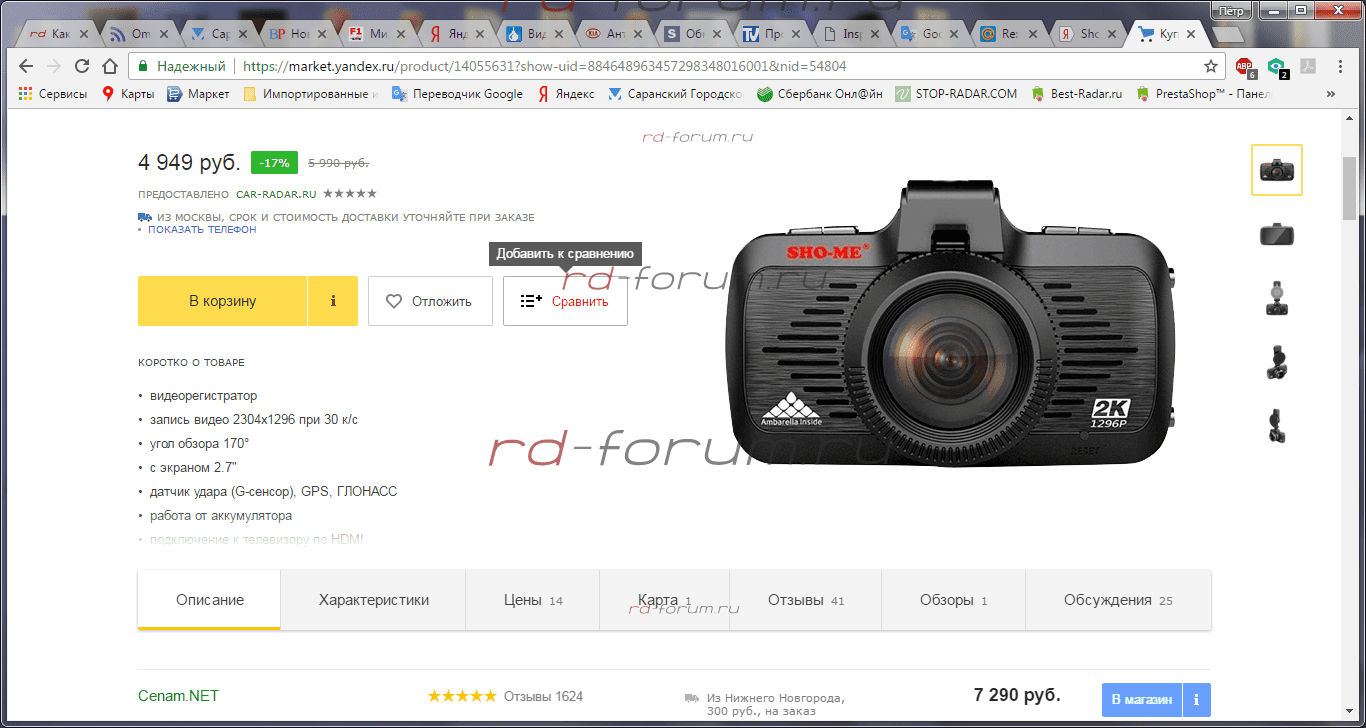Viewport: 1366px width, 728px height.
Task: Open the green eye extension with badge 2
Action: 1277,67
